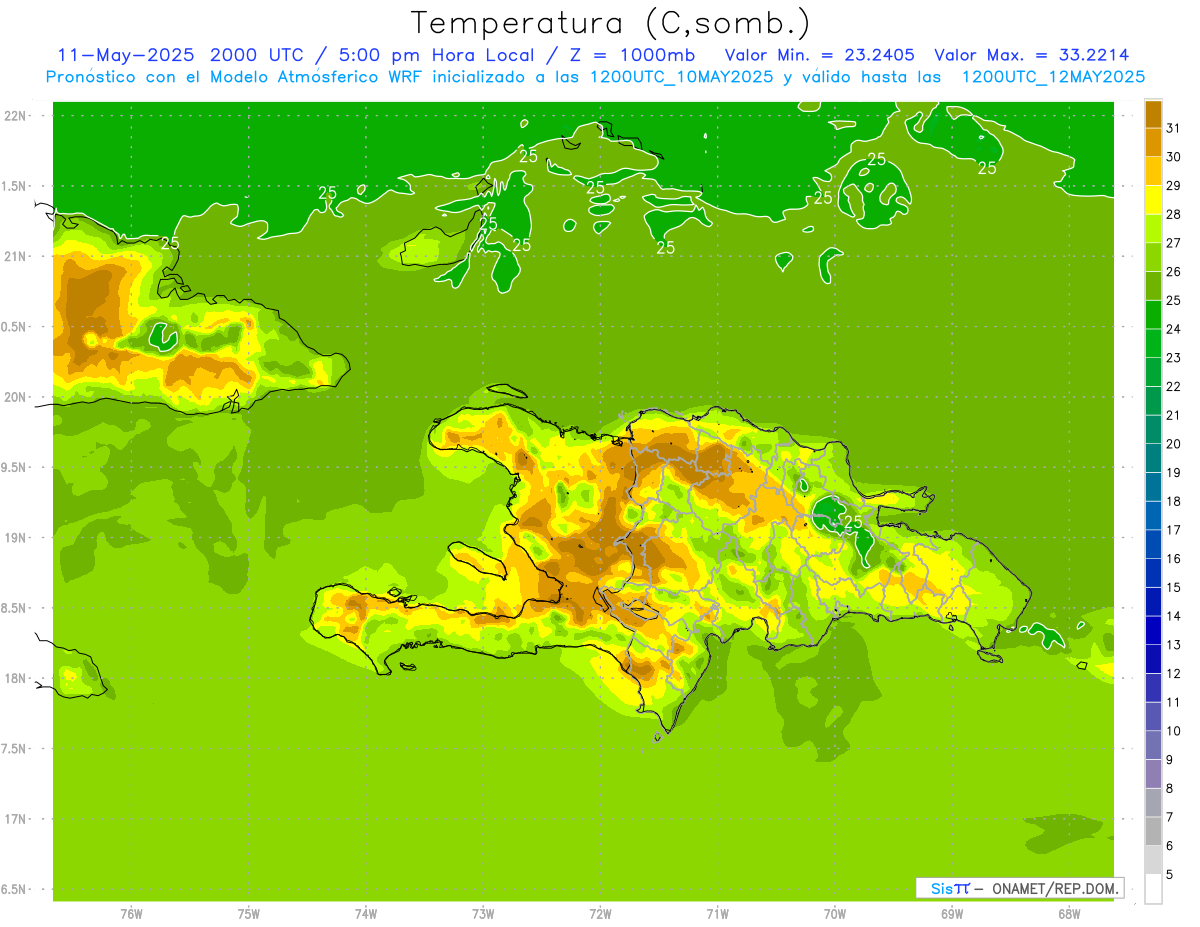Click the 7.5N latitude label
This screenshot has height=927, width=1200.
coord(15,749)
